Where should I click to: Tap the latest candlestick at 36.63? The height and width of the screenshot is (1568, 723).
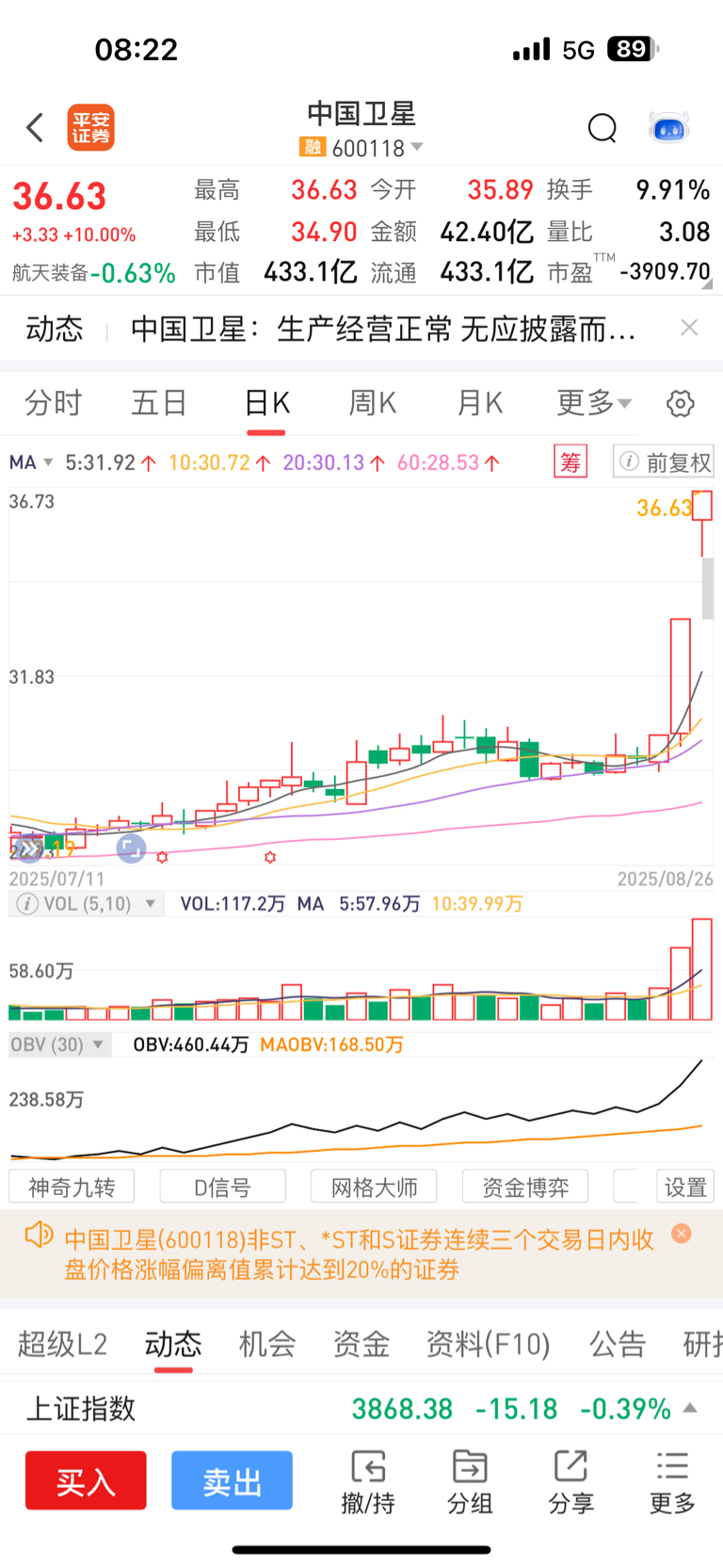[702, 523]
